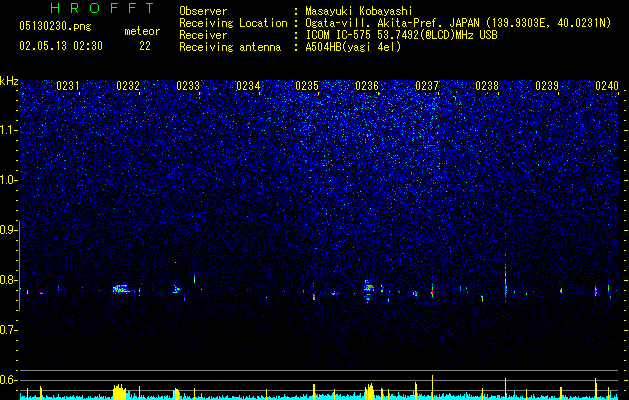Click the 1.1 frequency axis label
629x400 pixels.
[8, 130]
